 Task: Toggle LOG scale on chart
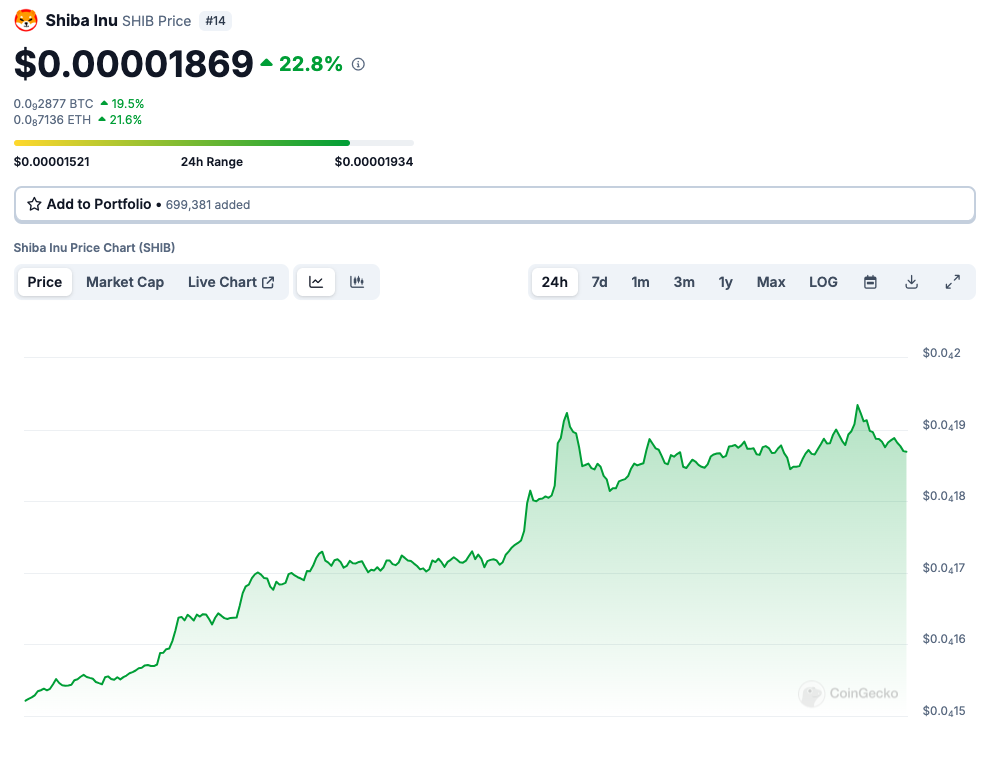point(823,282)
